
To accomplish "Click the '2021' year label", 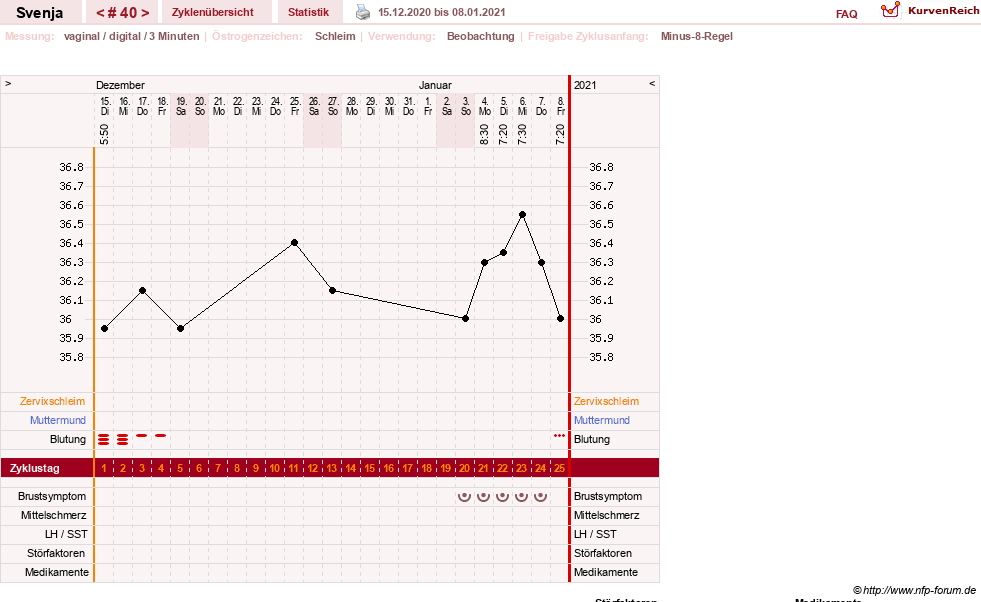I will [x=585, y=85].
